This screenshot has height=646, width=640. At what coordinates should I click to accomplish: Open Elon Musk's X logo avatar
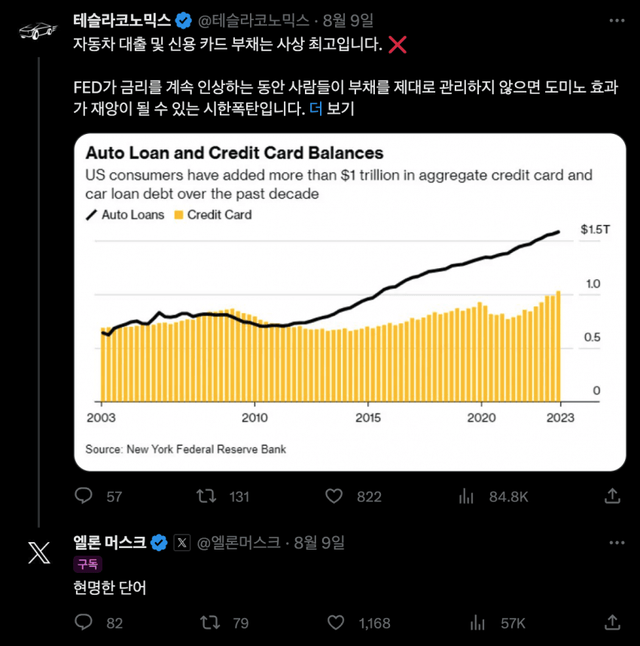tap(38, 553)
